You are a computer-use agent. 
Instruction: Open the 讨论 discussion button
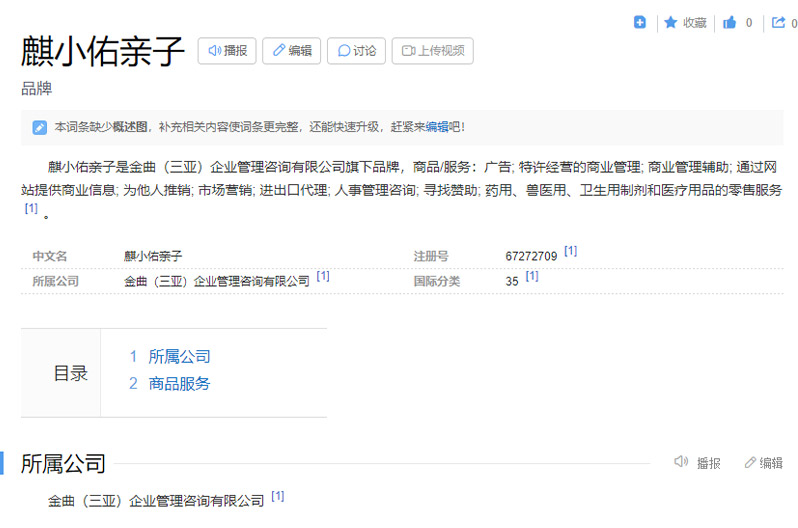(x=357, y=51)
